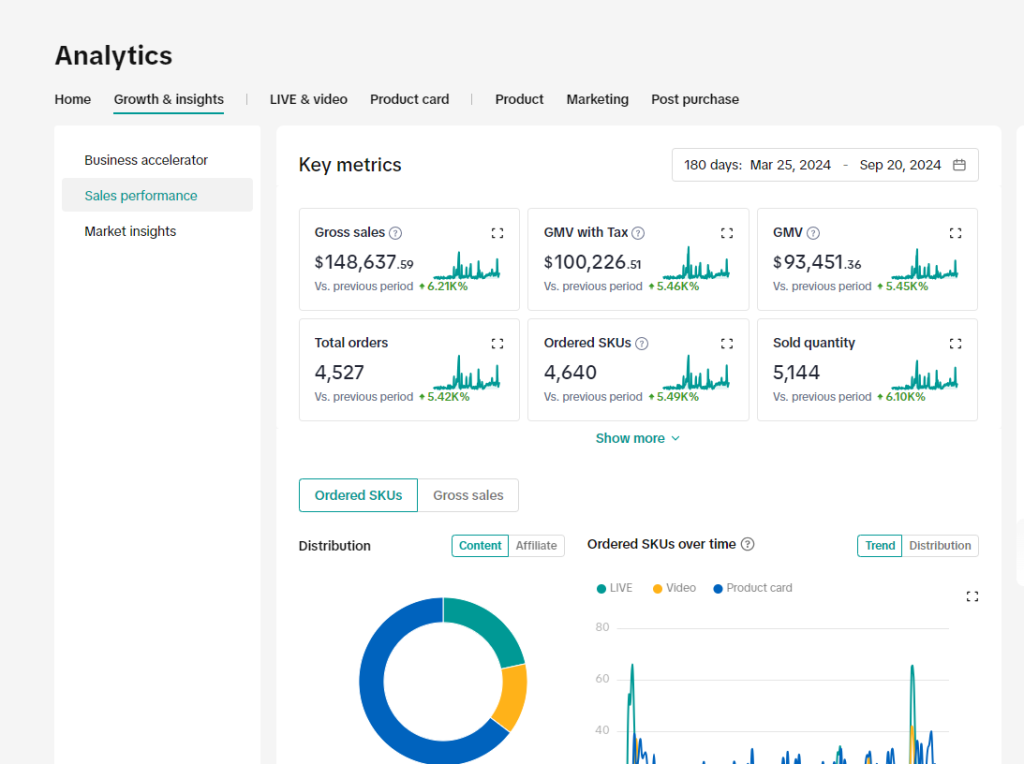This screenshot has width=1024, height=764.
Task: Expand the Gross sales card fullscreen icon
Action: (x=498, y=233)
